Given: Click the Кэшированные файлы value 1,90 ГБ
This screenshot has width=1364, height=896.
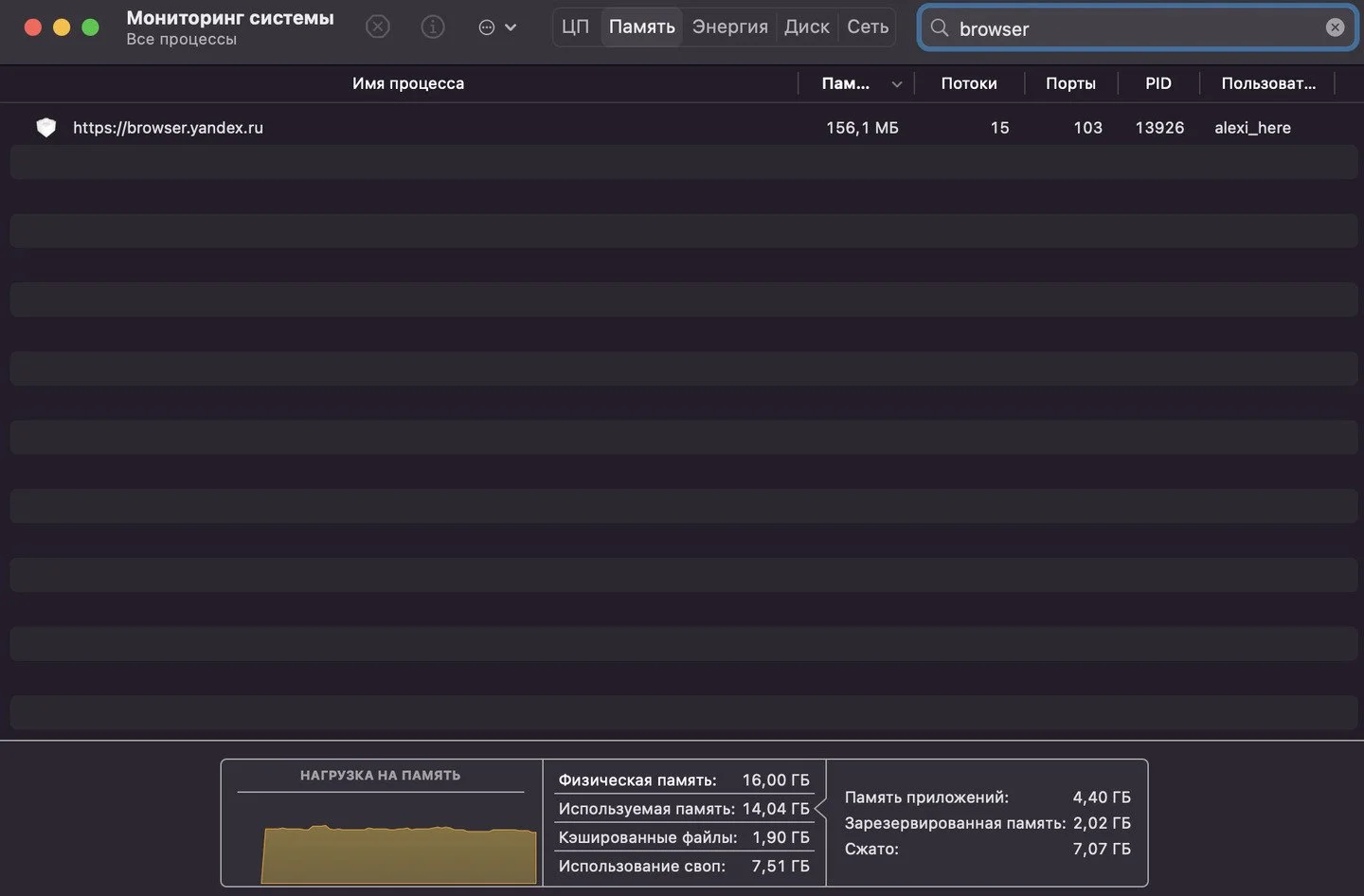Looking at the screenshot, I should pyautogui.click(x=781, y=837).
